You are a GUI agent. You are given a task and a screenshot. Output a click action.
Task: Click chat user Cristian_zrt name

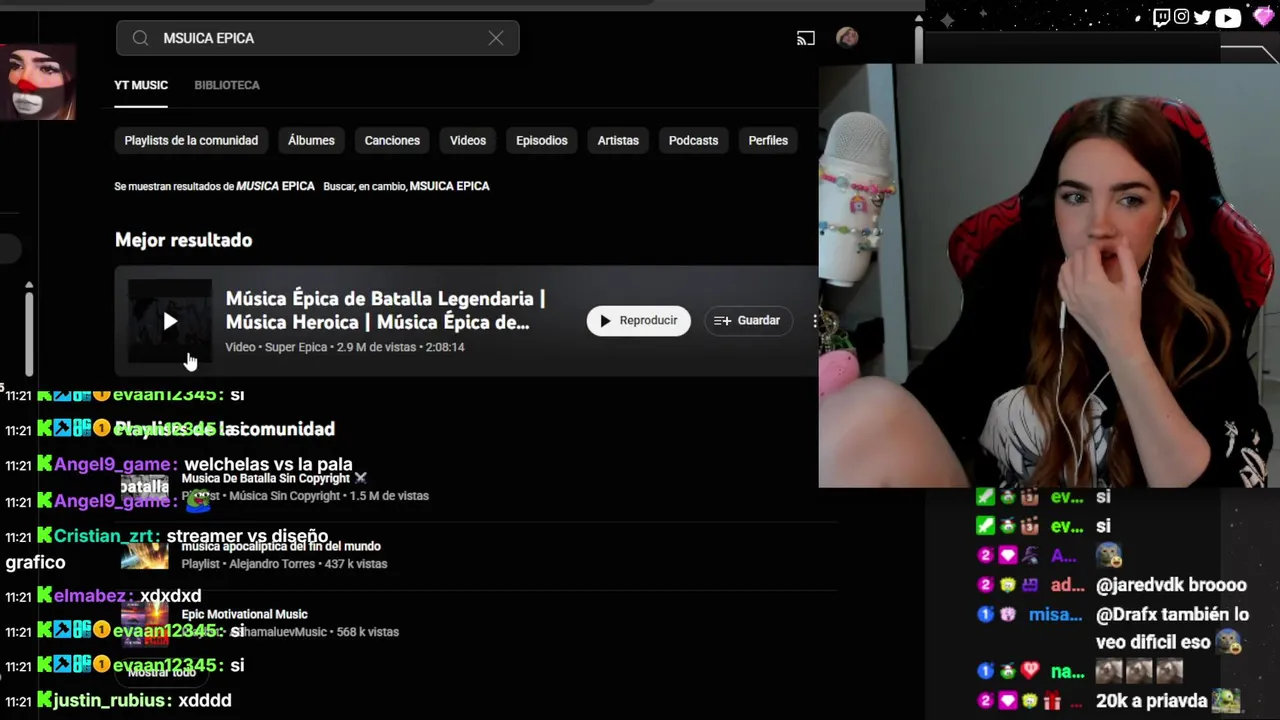(105, 536)
